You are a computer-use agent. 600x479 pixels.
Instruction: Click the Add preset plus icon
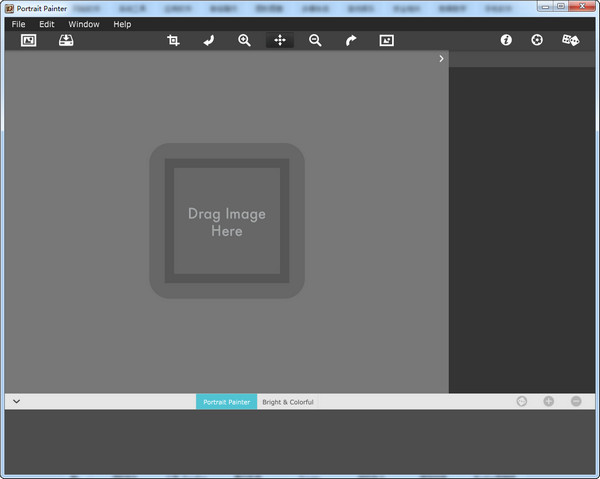549,401
